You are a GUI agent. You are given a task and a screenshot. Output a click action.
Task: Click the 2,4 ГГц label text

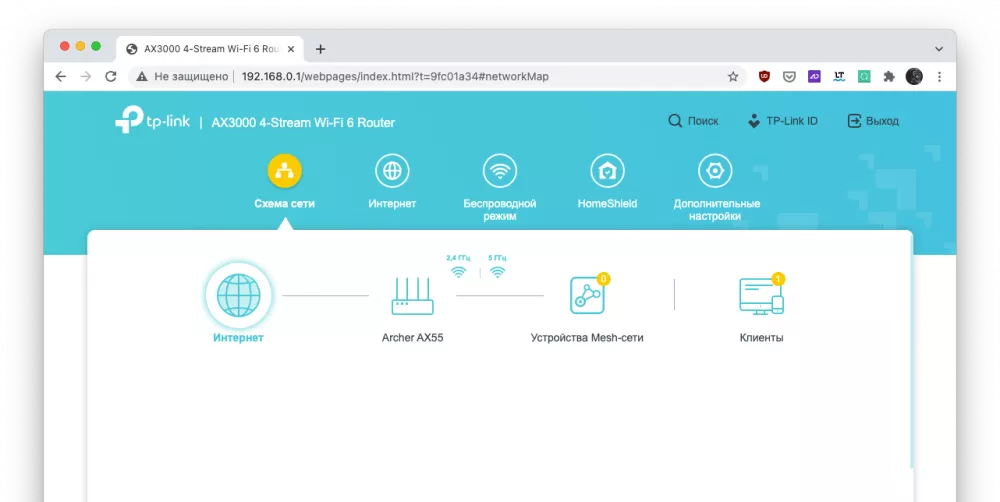tap(459, 258)
